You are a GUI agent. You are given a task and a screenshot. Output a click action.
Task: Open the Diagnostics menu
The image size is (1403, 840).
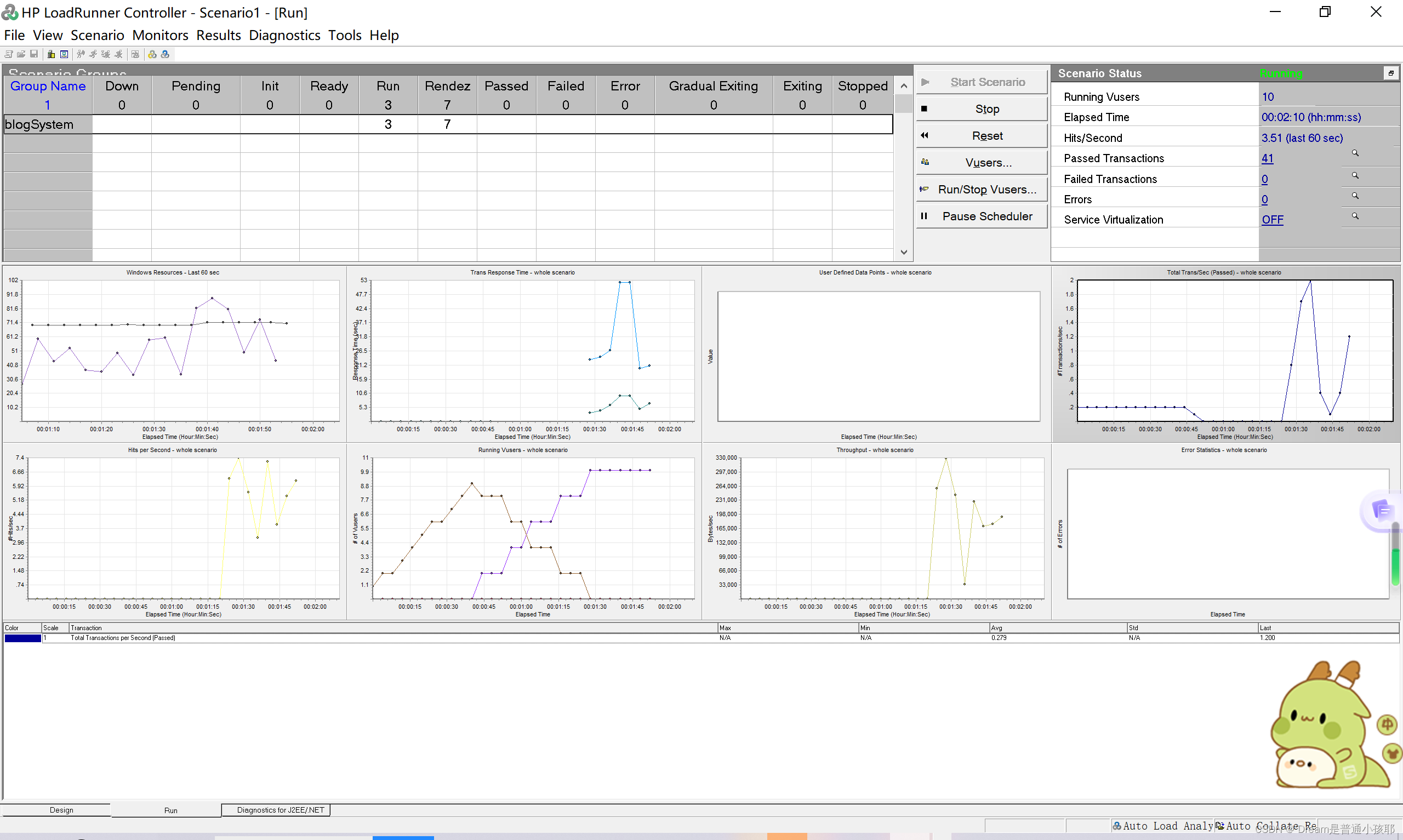coord(285,35)
